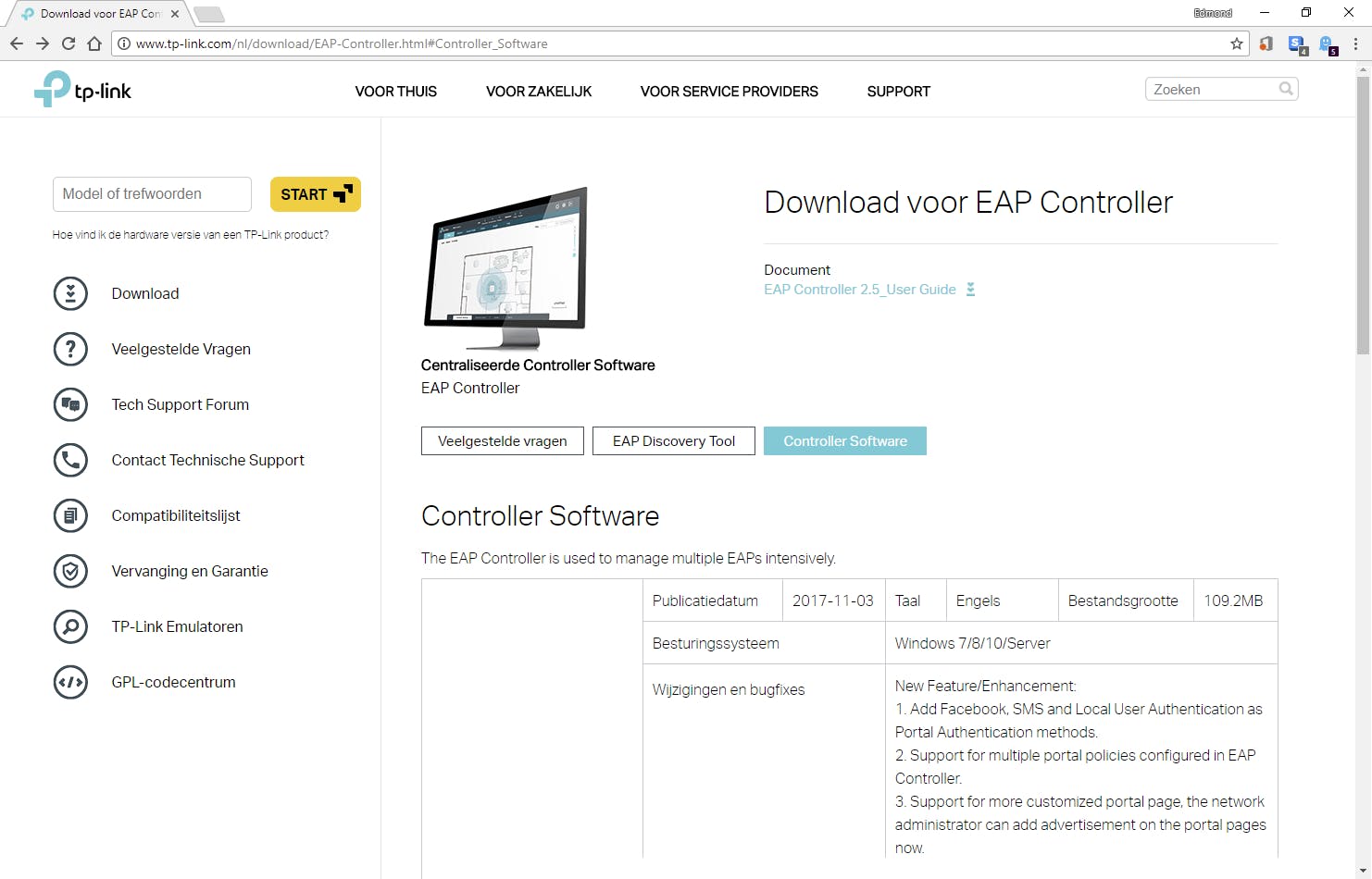Screen dimensions: 1372x879
Task: Open the TP-Link Emulatoren link
Action: click(x=178, y=626)
